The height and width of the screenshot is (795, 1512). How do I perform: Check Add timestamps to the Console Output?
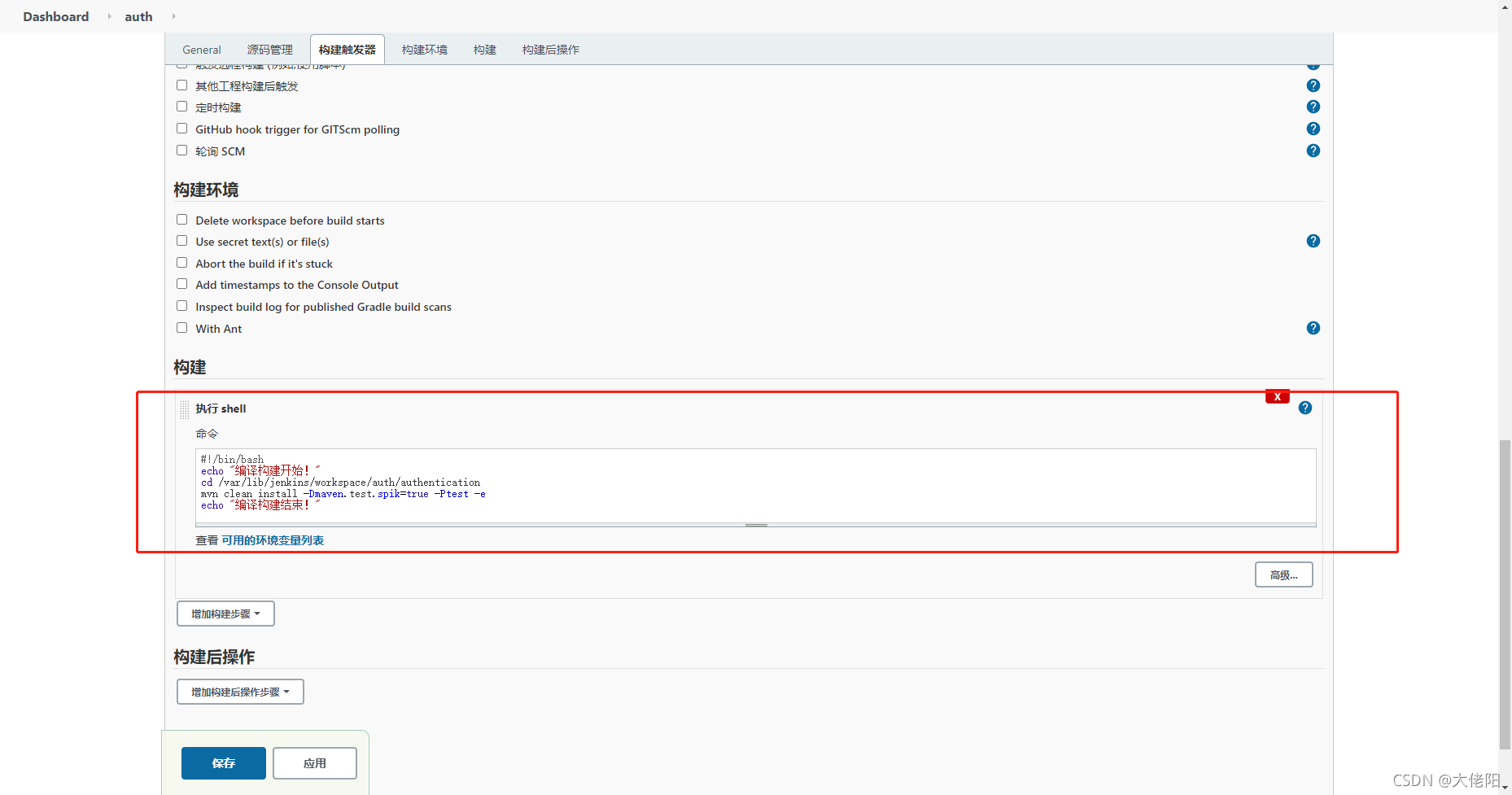[182, 284]
